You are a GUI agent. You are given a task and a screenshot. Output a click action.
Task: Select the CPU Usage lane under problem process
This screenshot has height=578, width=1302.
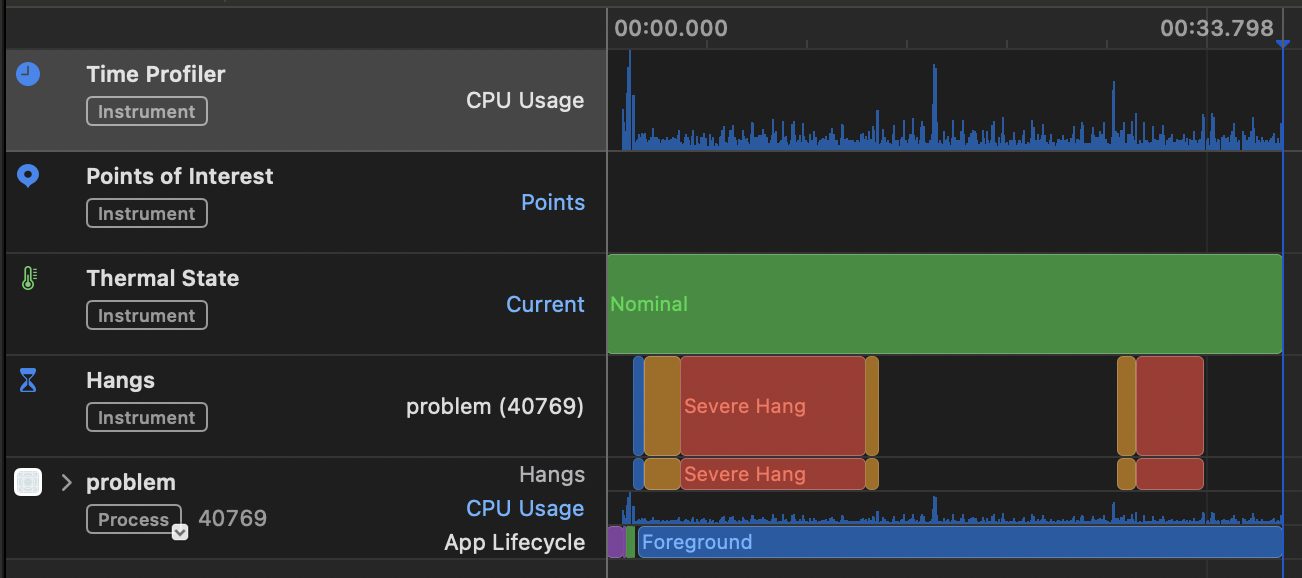525,508
